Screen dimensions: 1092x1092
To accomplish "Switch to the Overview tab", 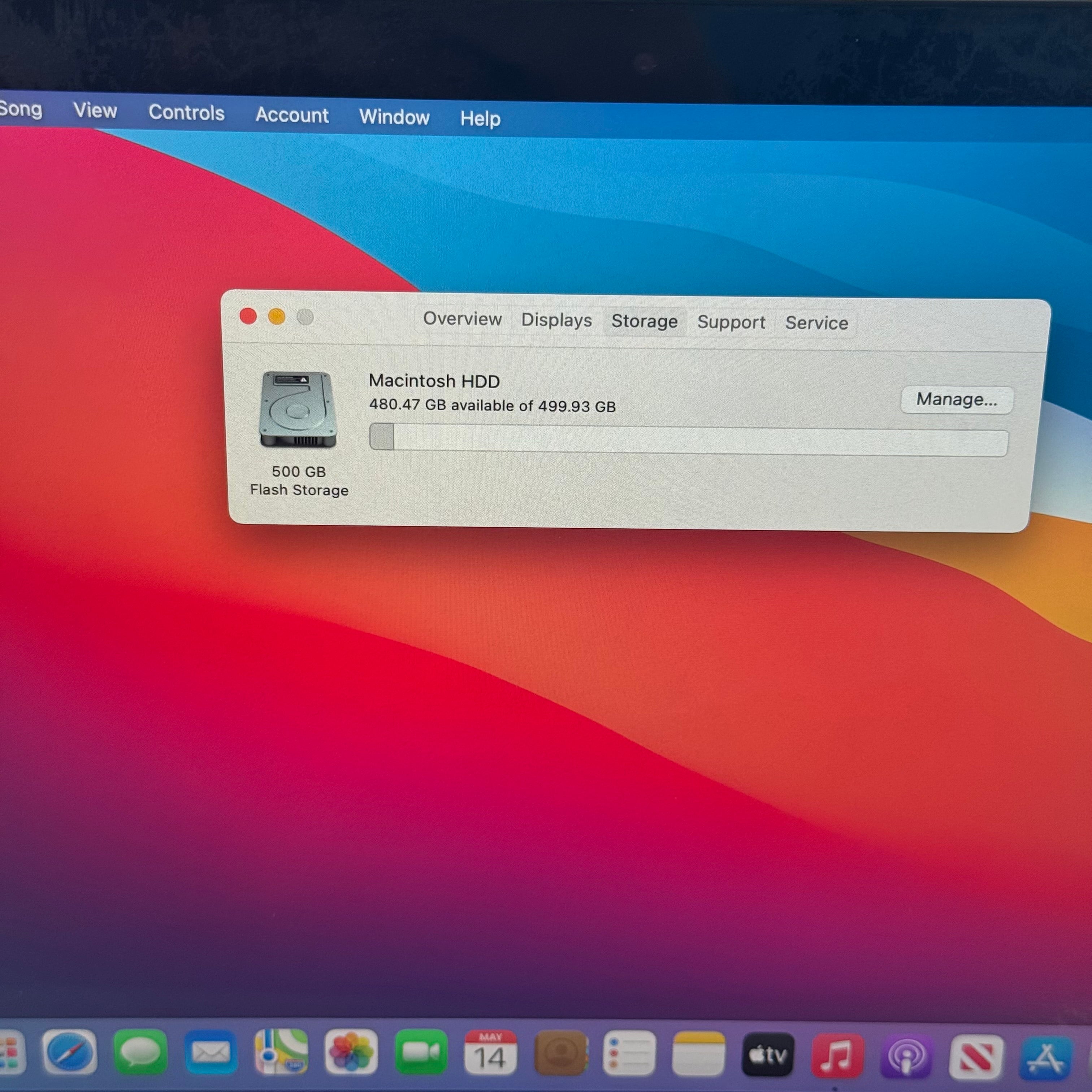I will pos(462,319).
